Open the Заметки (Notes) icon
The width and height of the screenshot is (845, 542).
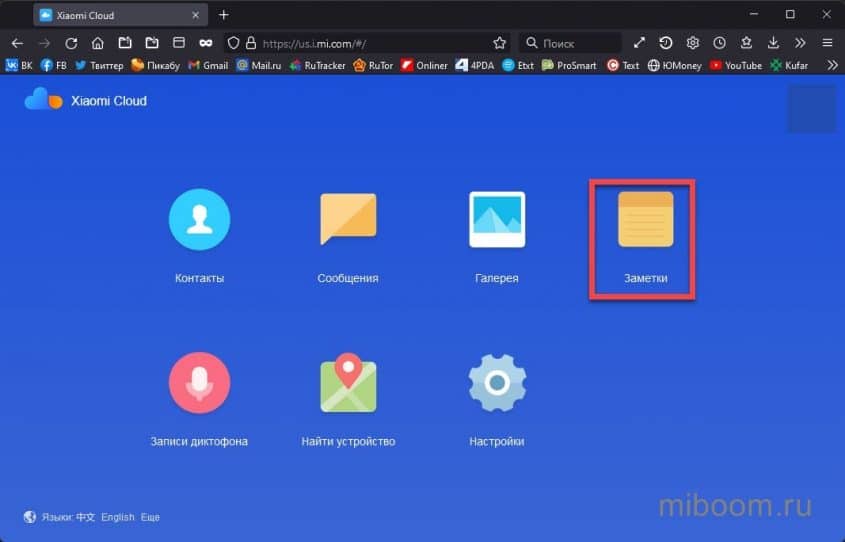coord(645,219)
